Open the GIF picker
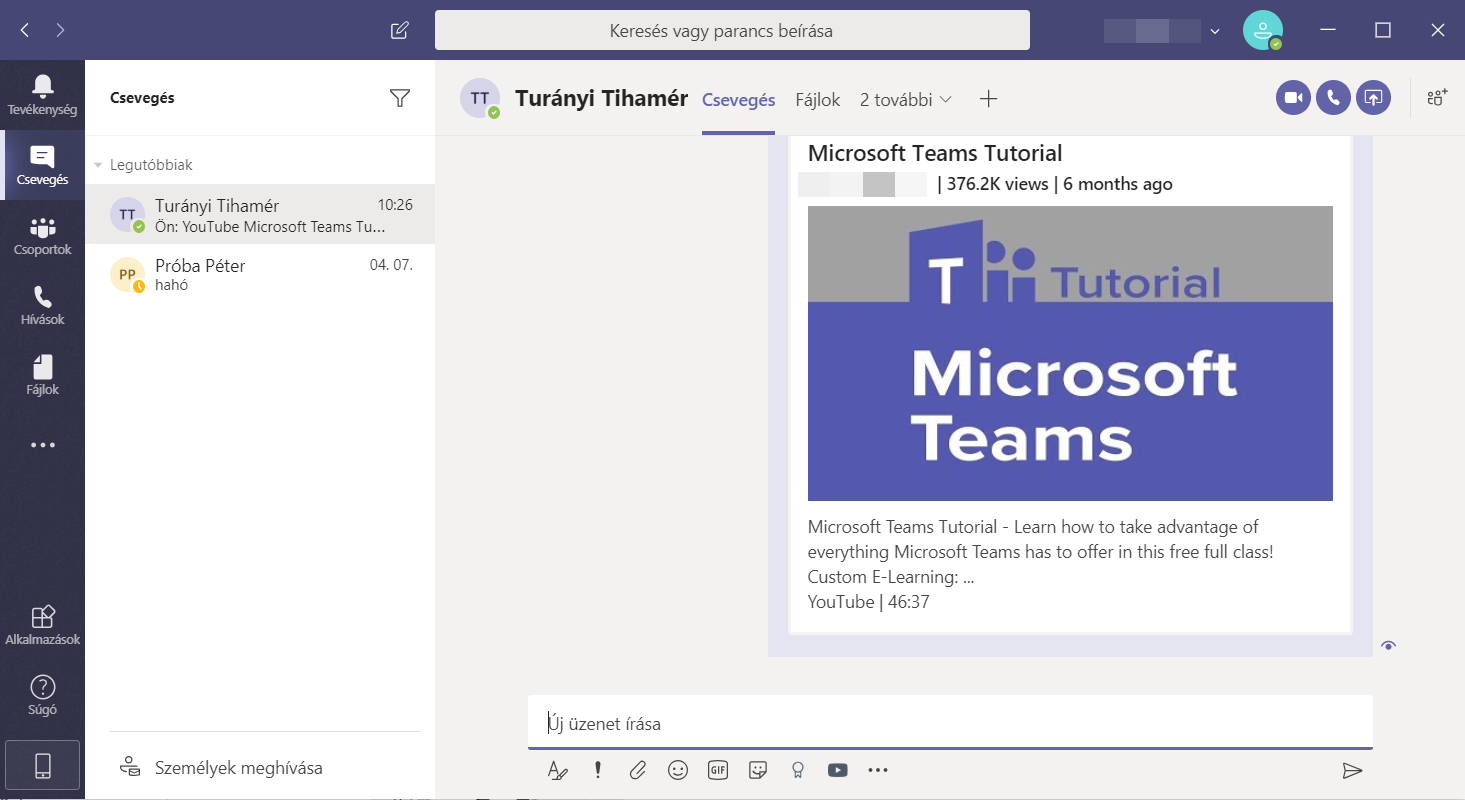The image size is (1465, 800). tap(718, 770)
